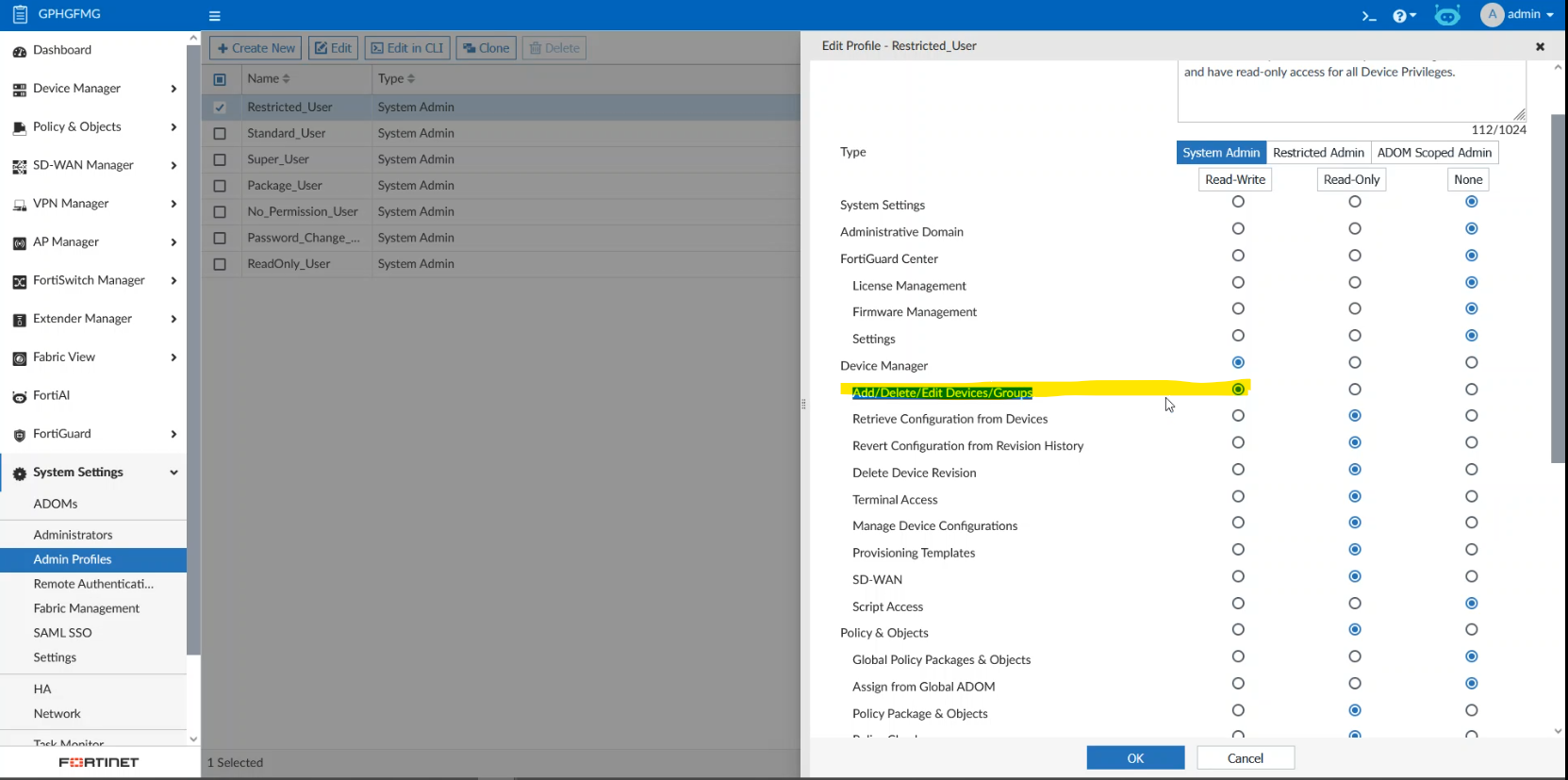Image resolution: width=1568 pixels, height=780 pixels.
Task: Open the FortiAI assistant icon in header
Action: 1447,15
